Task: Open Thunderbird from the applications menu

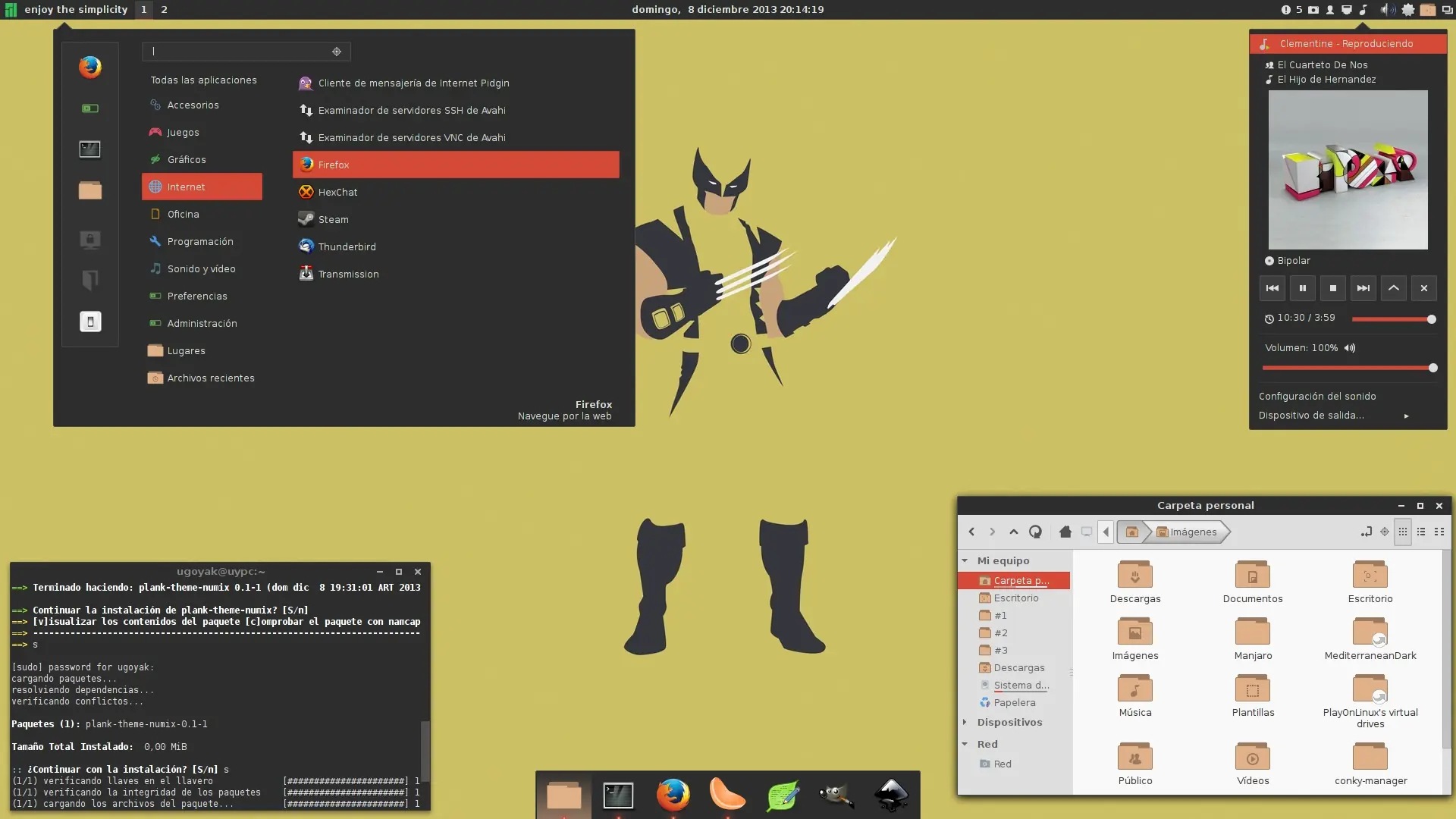Action: 347,246
